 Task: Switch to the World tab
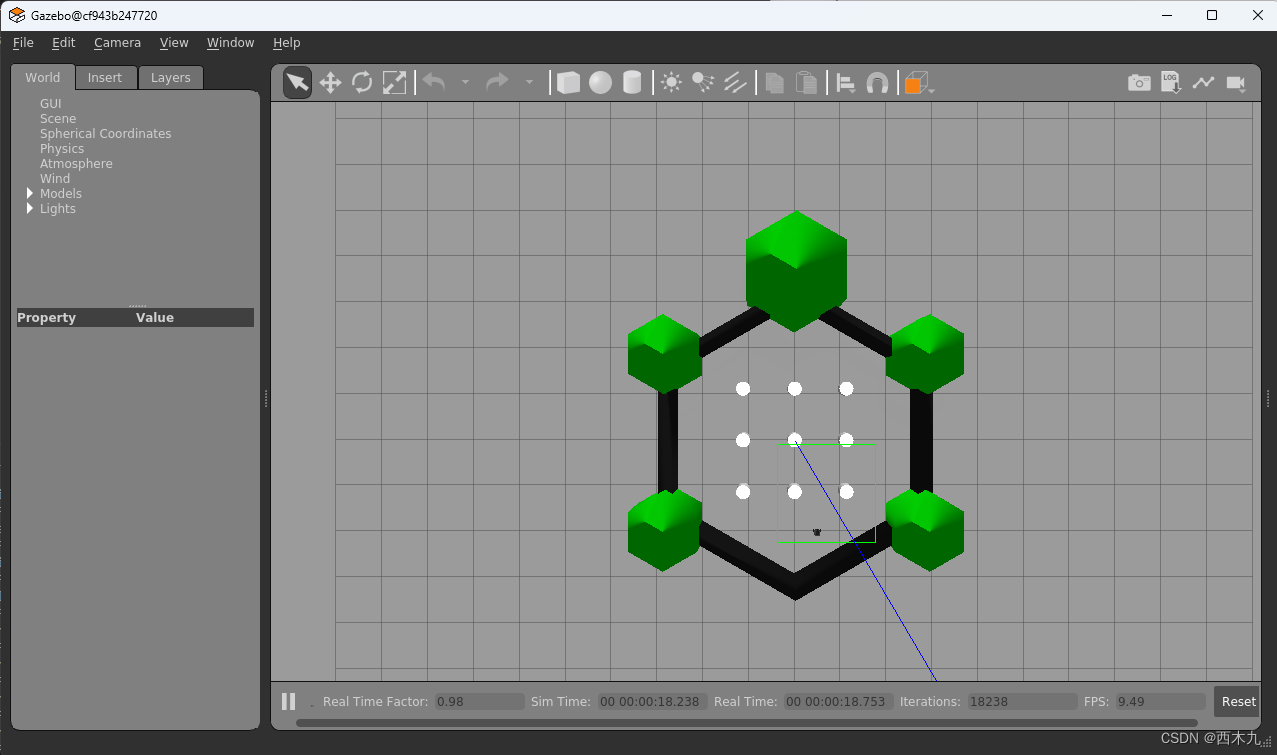[x=43, y=77]
